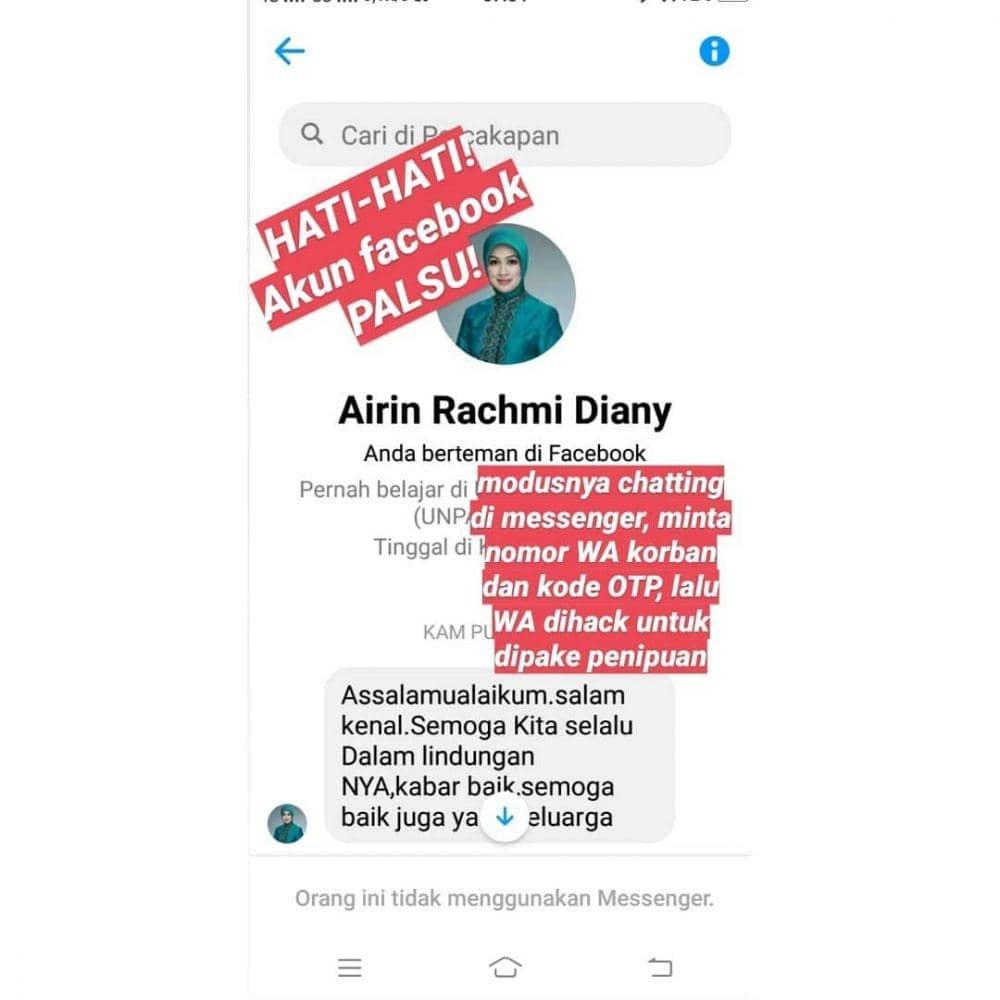The image size is (1000, 1000).
Task: Open the Airin Rachmi Diany profile name
Action: (x=504, y=410)
